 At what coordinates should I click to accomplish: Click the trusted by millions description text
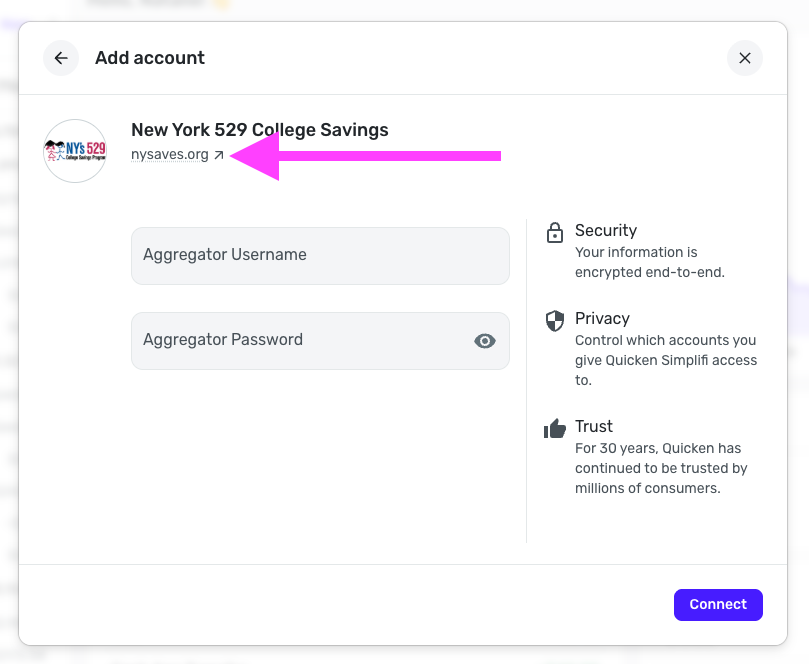(x=661, y=468)
